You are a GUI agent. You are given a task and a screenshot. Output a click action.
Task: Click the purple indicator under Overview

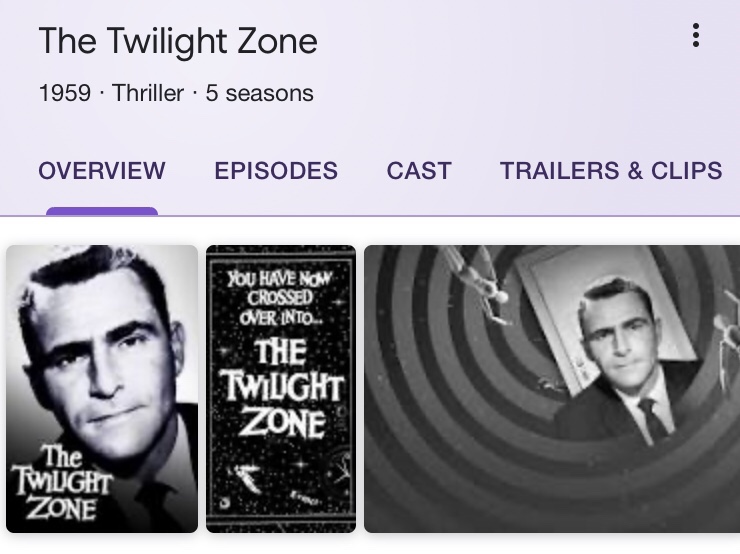[x=102, y=211]
